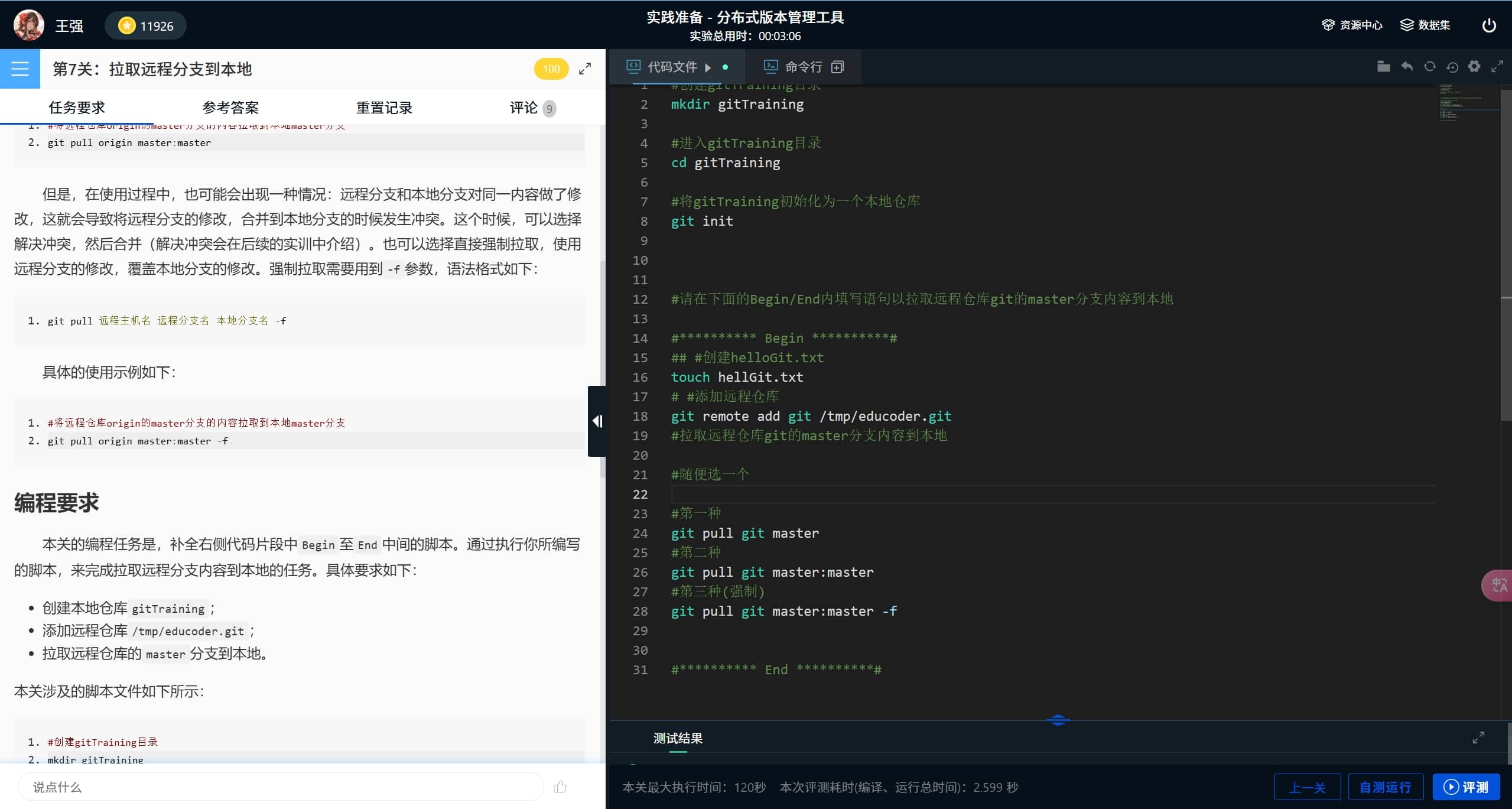The width and height of the screenshot is (1512, 809).
Task: Switch to the 参考答案 tab
Action: [230, 108]
